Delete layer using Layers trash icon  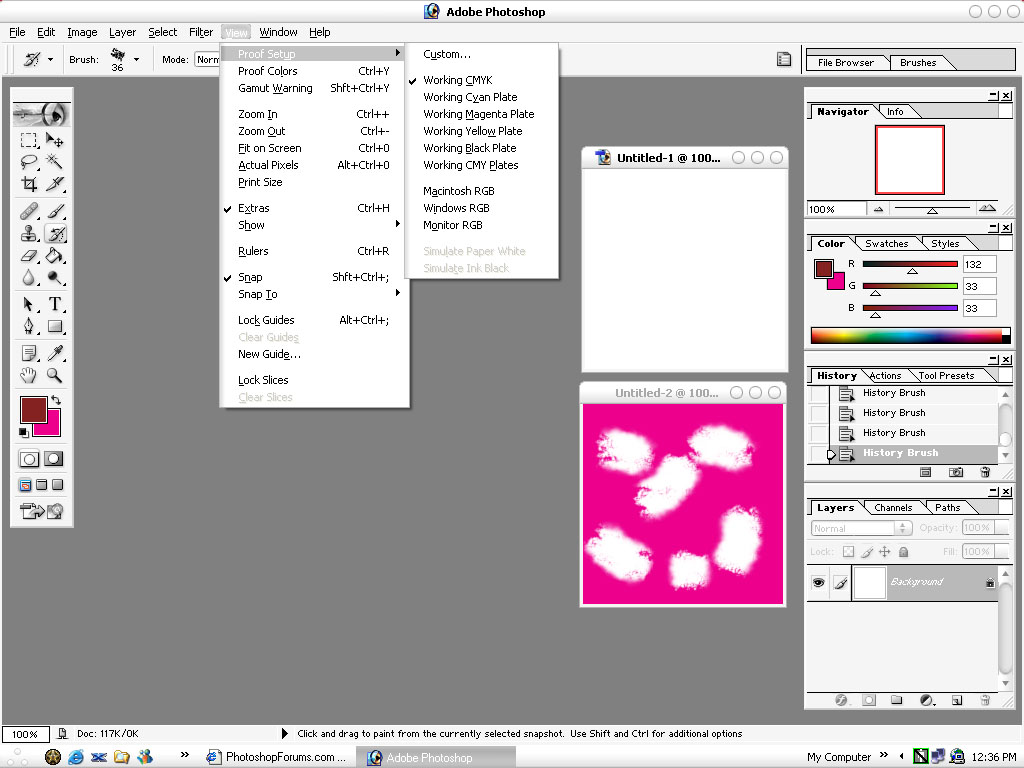[x=985, y=701]
